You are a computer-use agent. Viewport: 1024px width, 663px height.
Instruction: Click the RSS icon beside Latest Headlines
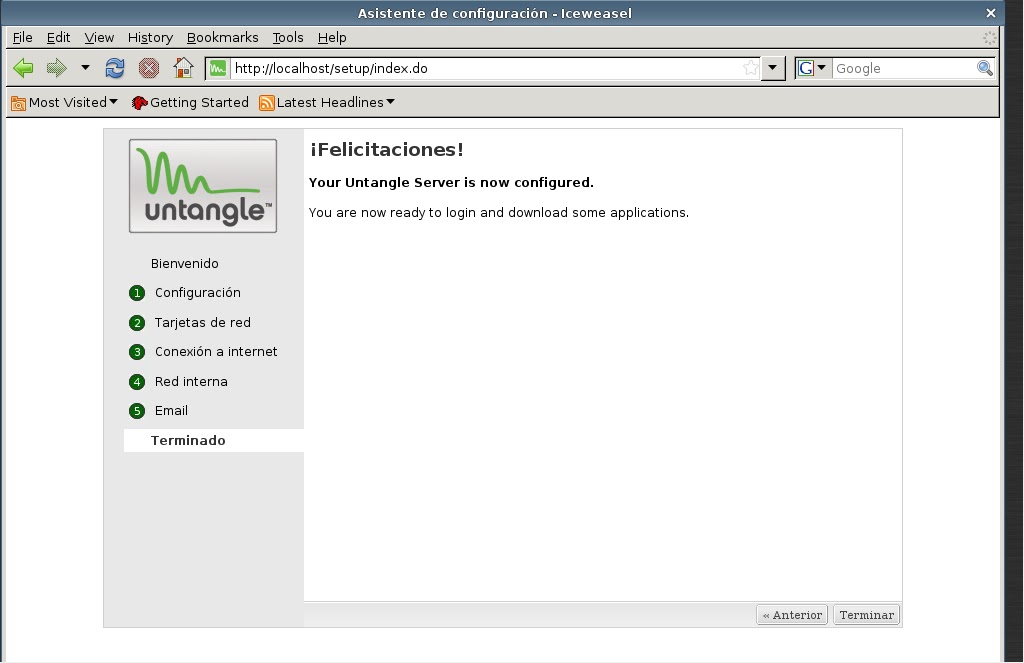(x=265, y=102)
